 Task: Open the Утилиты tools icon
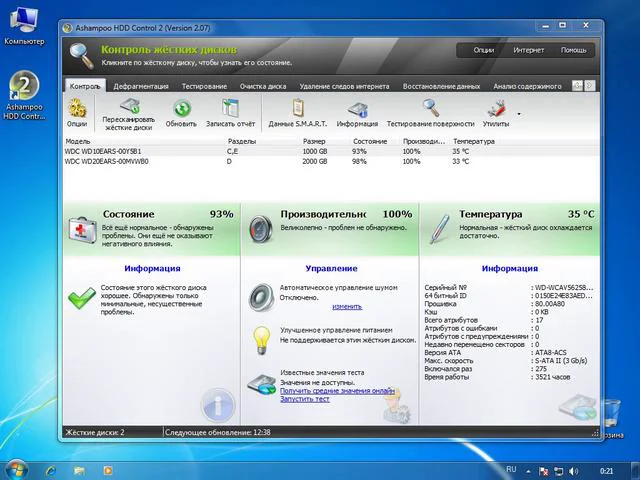(496, 109)
